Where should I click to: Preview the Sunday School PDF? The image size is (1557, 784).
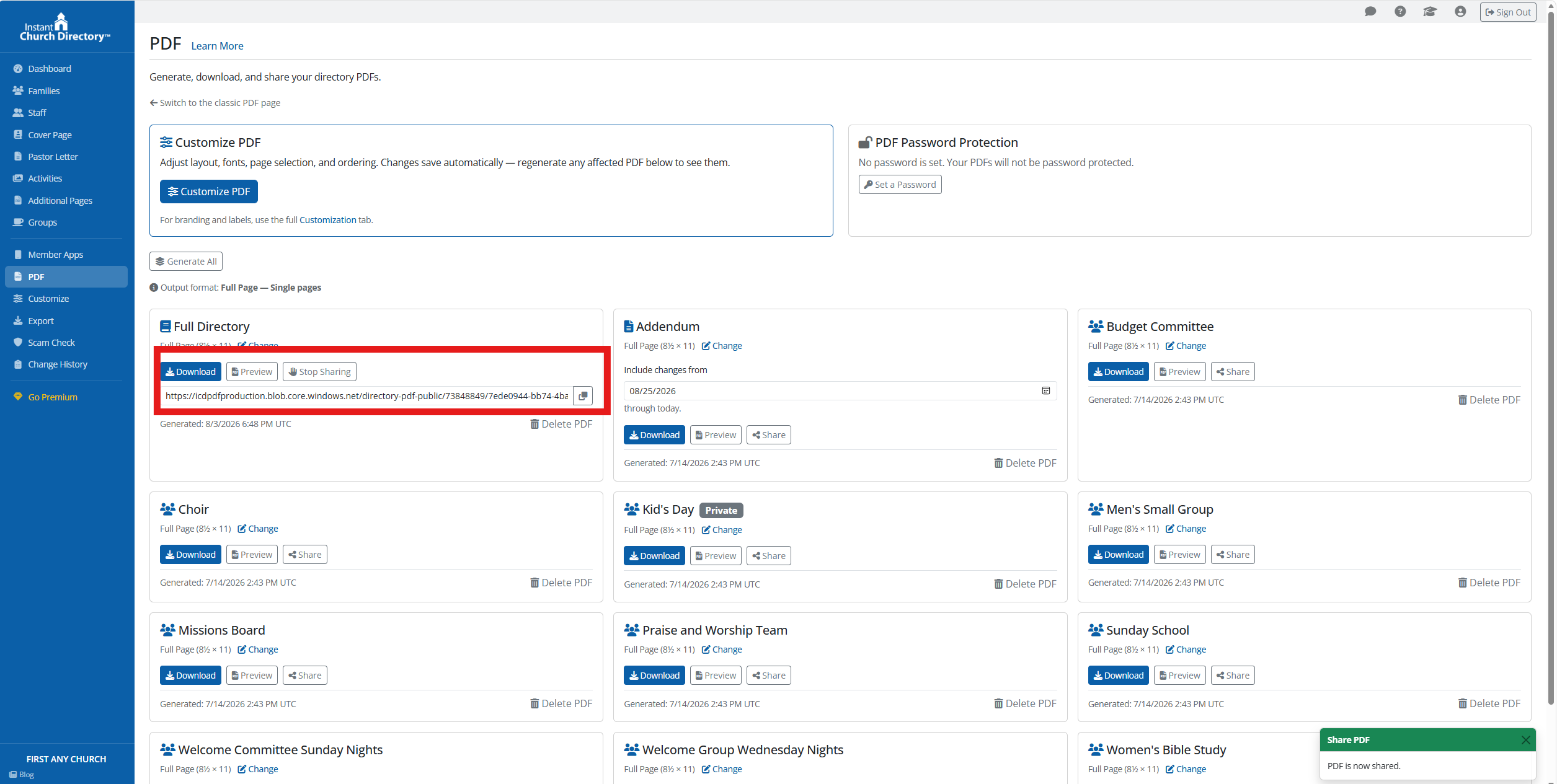tap(1180, 676)
